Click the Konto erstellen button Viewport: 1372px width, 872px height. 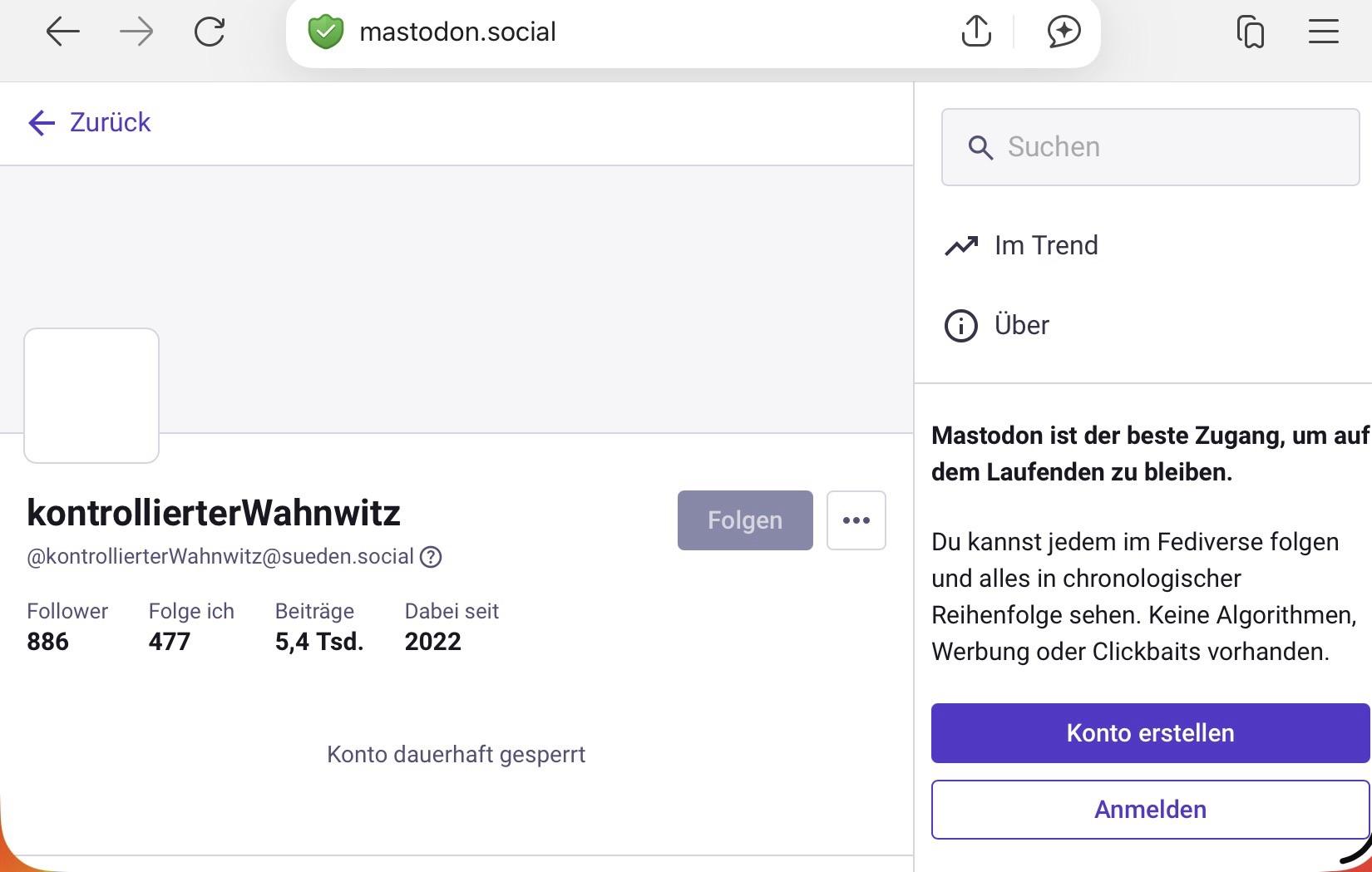(1150, 733)
